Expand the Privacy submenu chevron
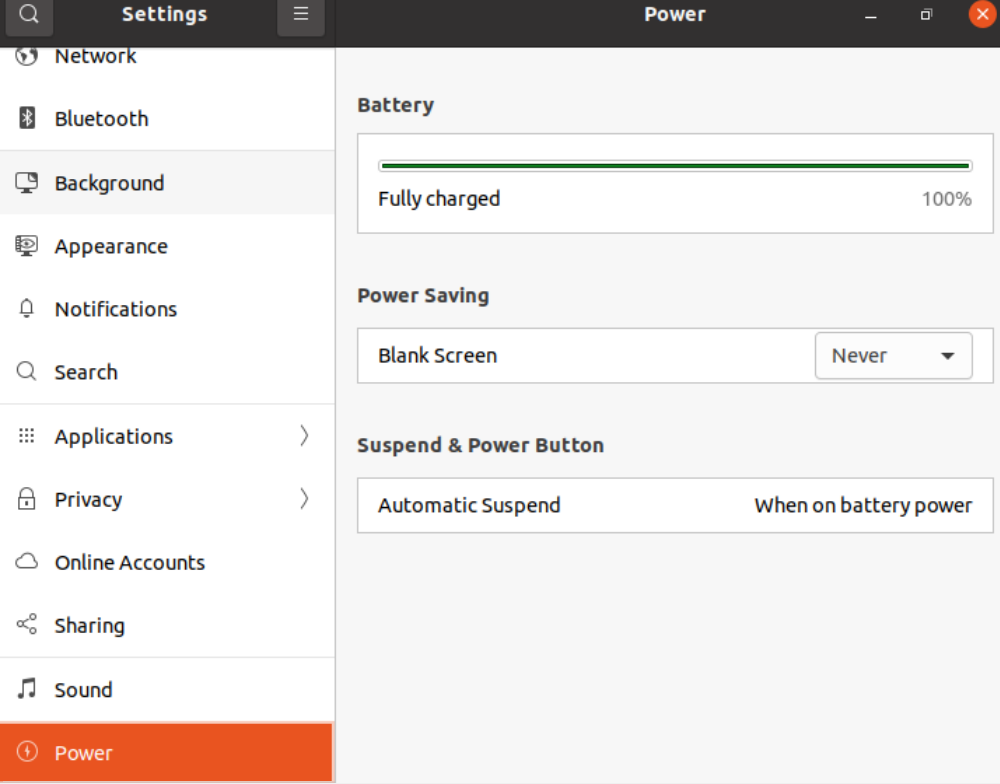Viewport: 1000px width, 784px height. pyautogui.click(x=304, y=499)
